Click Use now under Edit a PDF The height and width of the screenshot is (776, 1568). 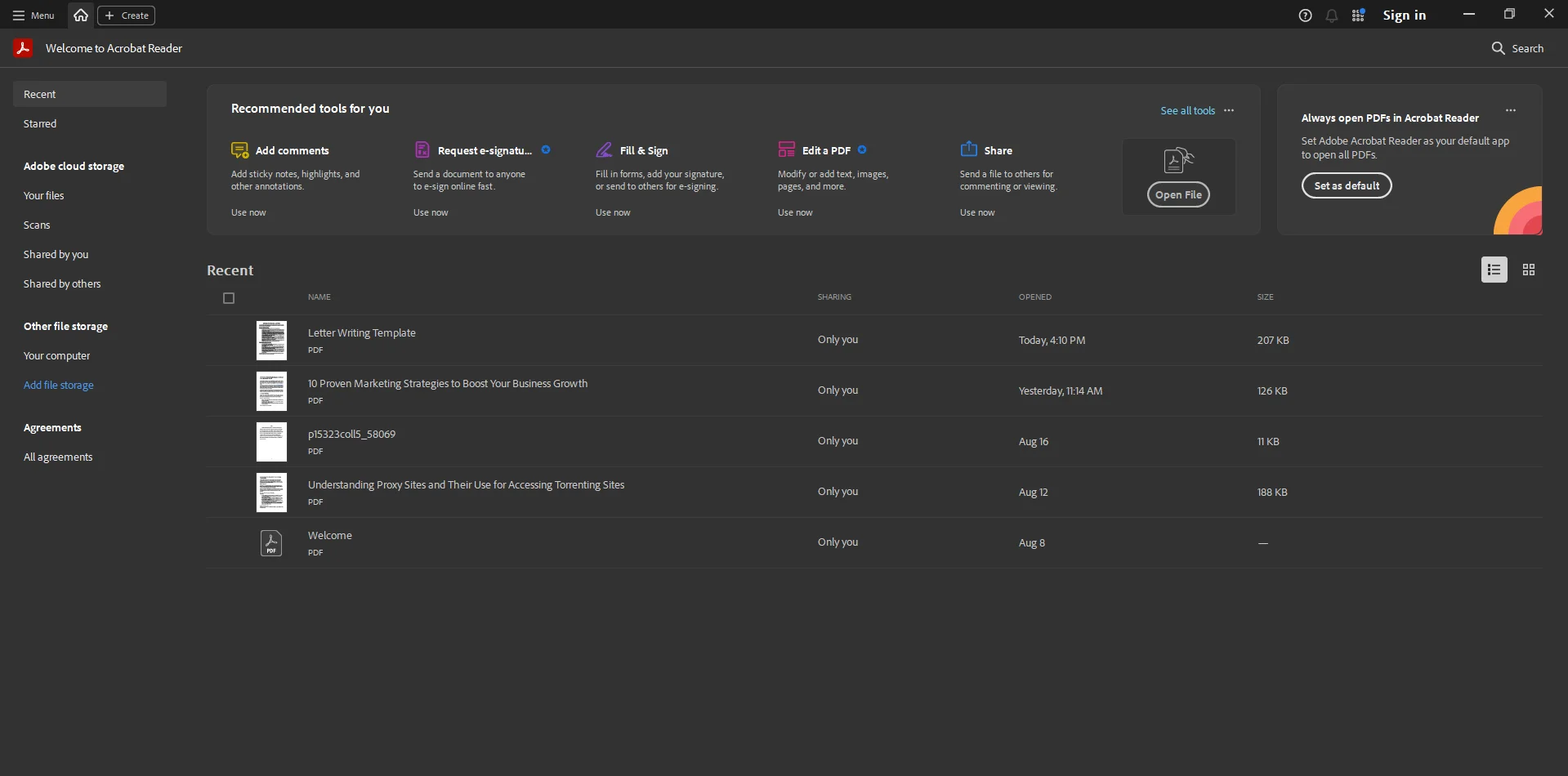795,212
